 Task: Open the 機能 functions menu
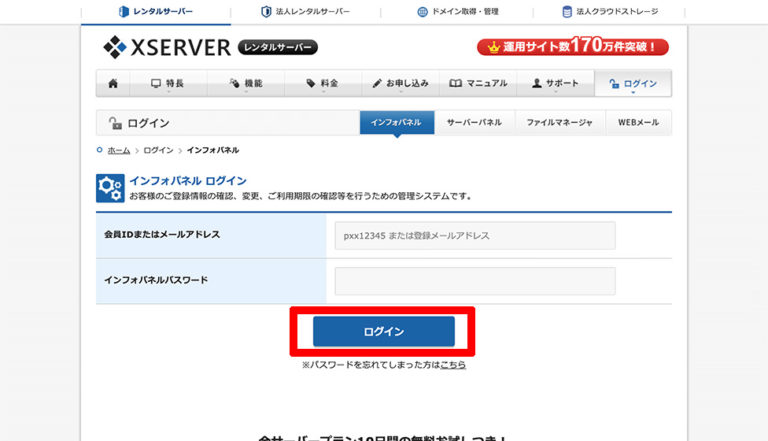[246, 83]
